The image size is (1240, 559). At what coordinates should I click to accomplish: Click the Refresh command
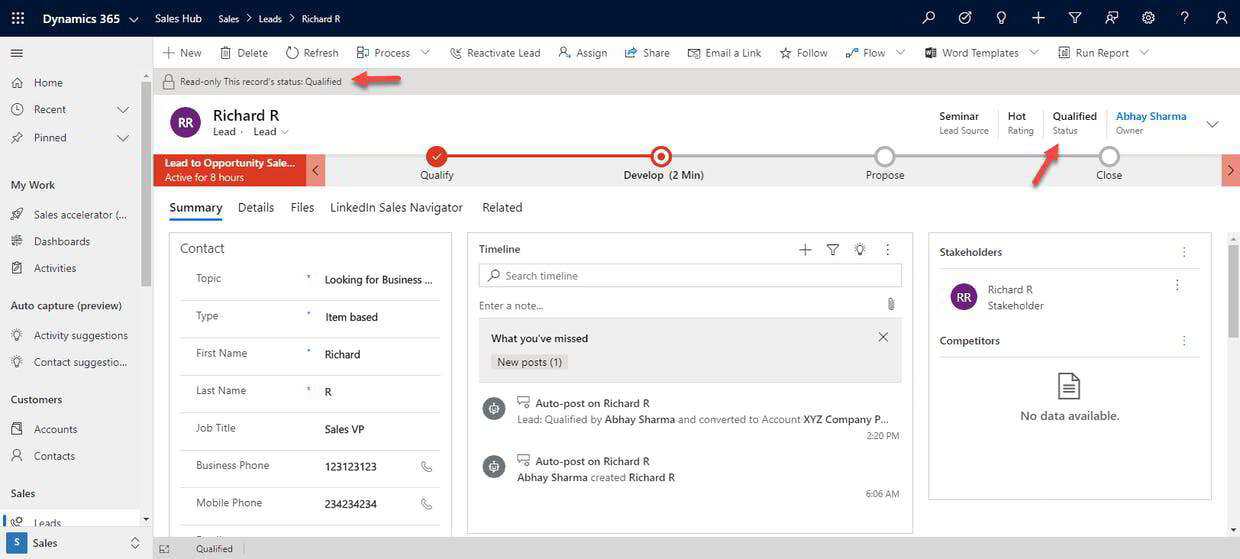point(312,53)
